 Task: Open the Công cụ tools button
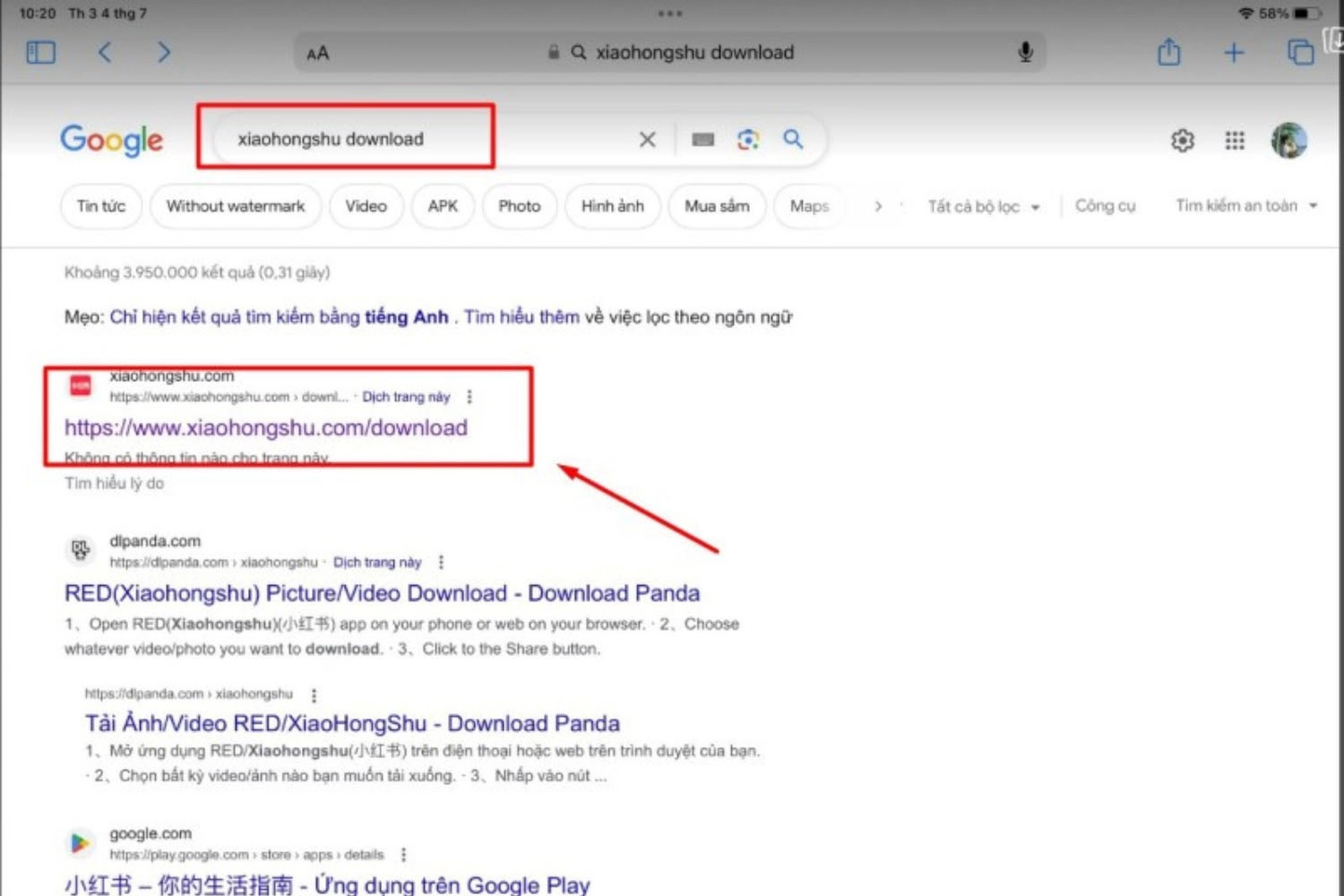tap(1105, 206)
